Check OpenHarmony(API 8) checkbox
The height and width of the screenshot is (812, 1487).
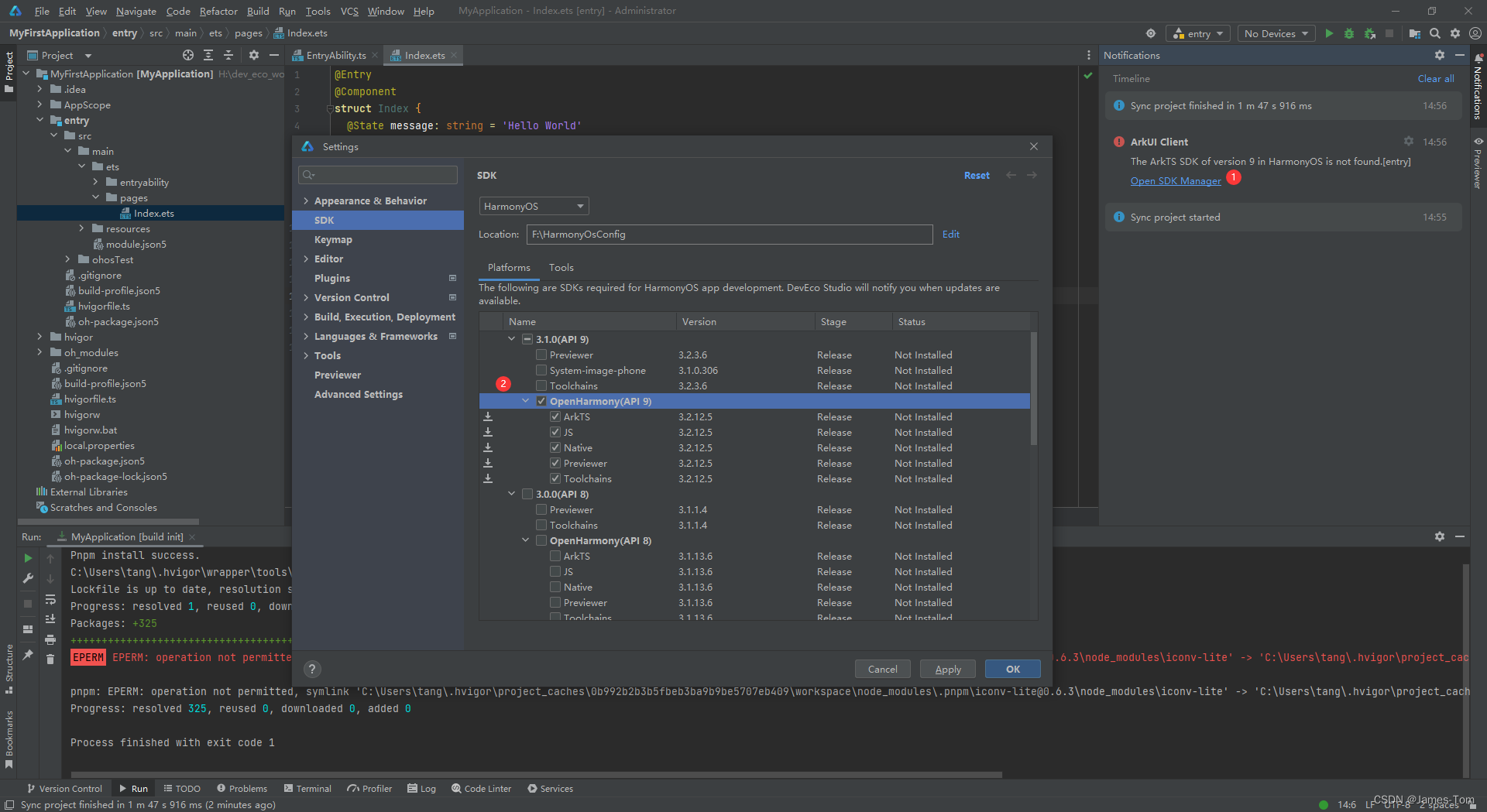click(541, 540)
